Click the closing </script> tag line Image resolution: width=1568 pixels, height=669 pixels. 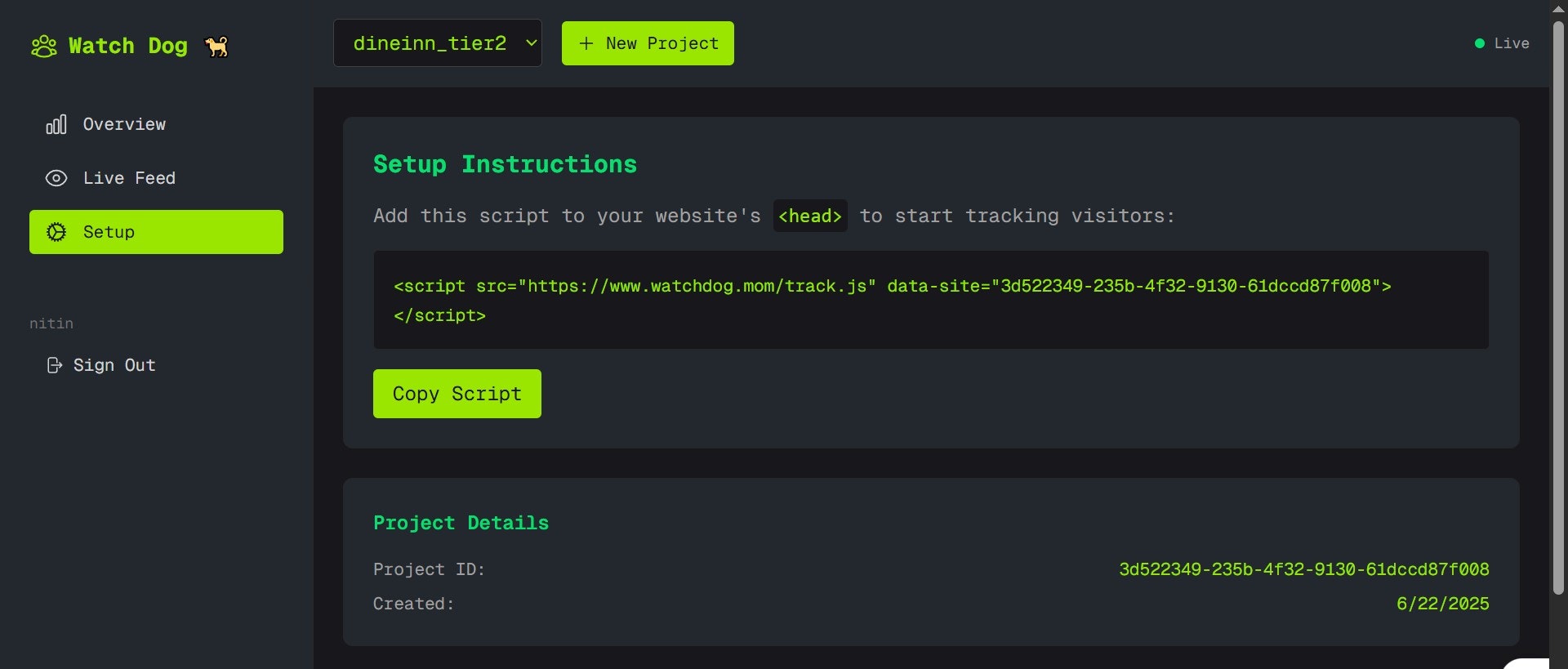[x=439, y=315]
